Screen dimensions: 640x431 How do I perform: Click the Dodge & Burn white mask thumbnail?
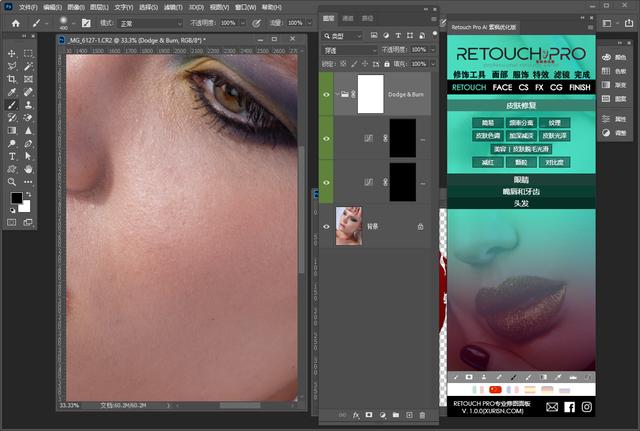(x=371, y=94)
